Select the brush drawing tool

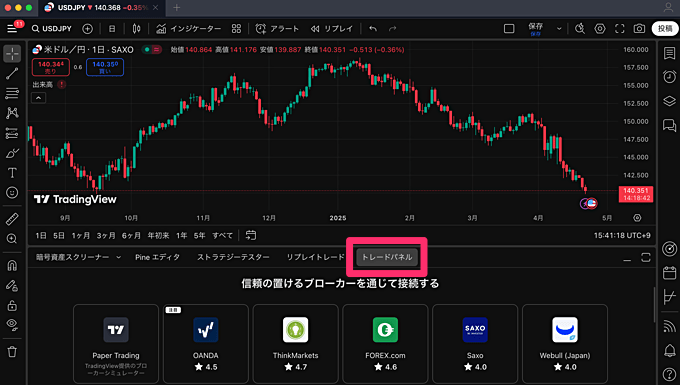pyautogui.click(x=12, y=153)
